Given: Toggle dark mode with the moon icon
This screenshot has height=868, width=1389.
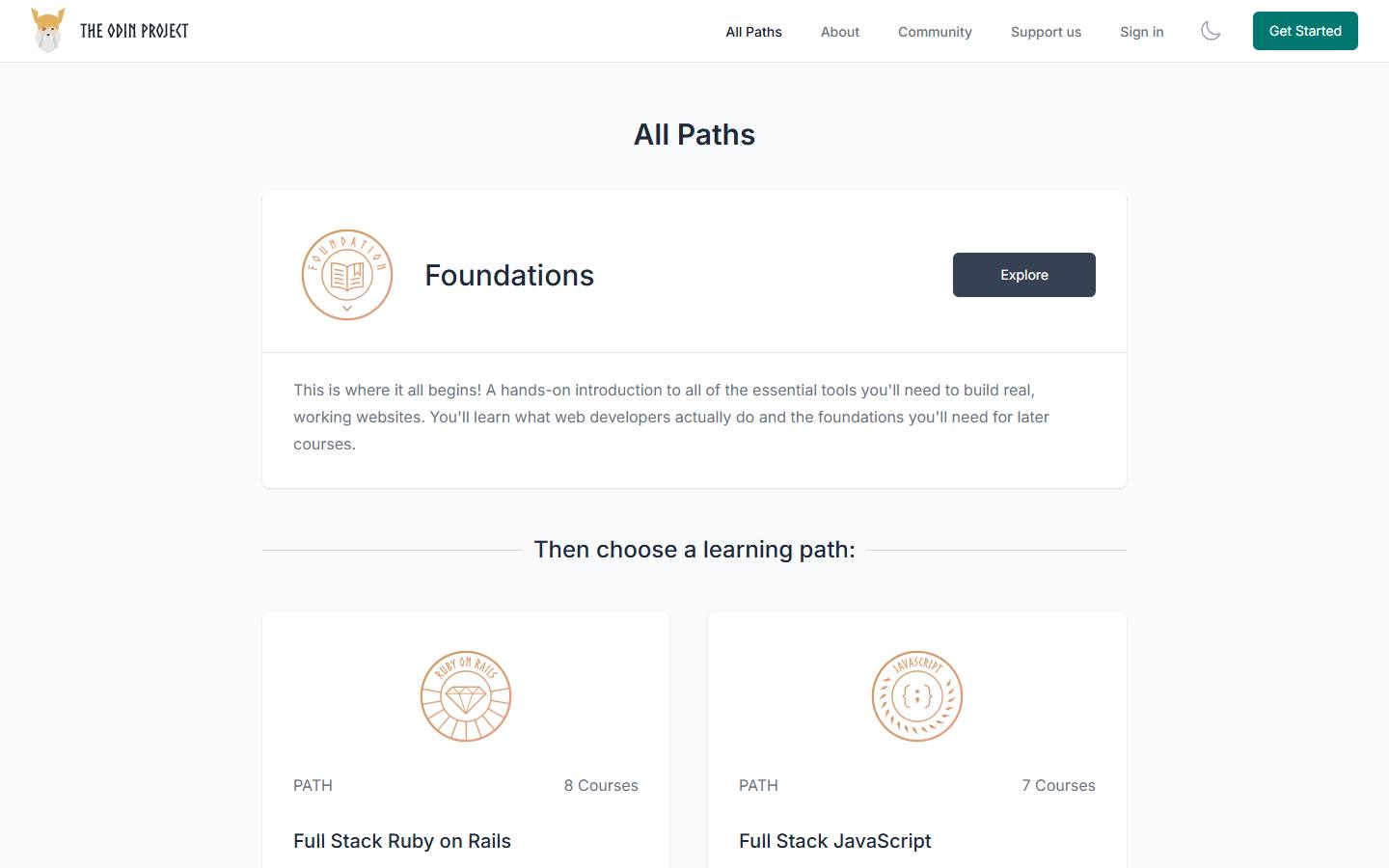Looking at the screenshot, I should [x=1211, y=31].
